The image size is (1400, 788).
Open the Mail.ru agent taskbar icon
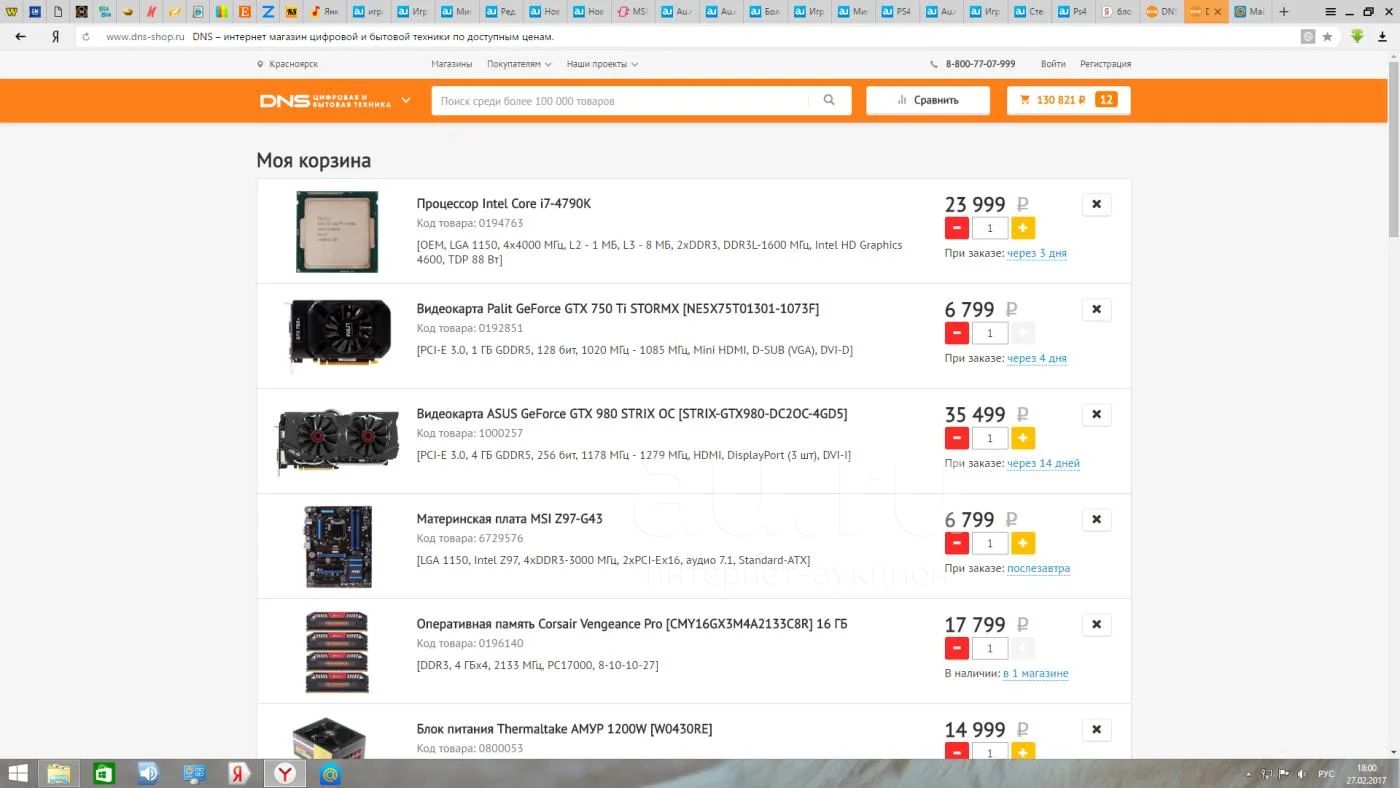(x=329, y=773)
